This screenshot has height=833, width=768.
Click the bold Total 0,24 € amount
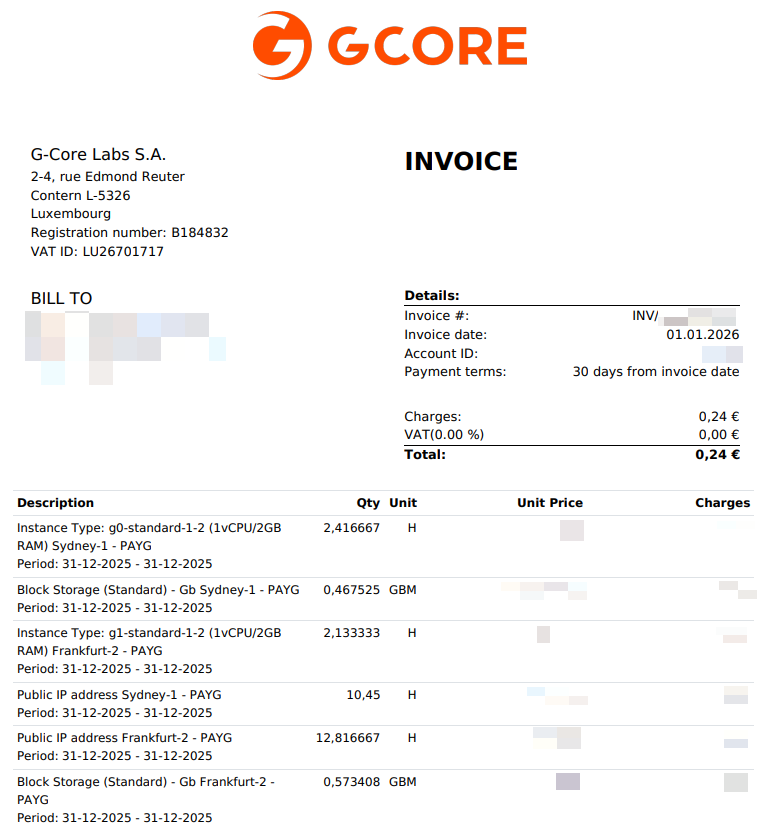click(718, 455)
